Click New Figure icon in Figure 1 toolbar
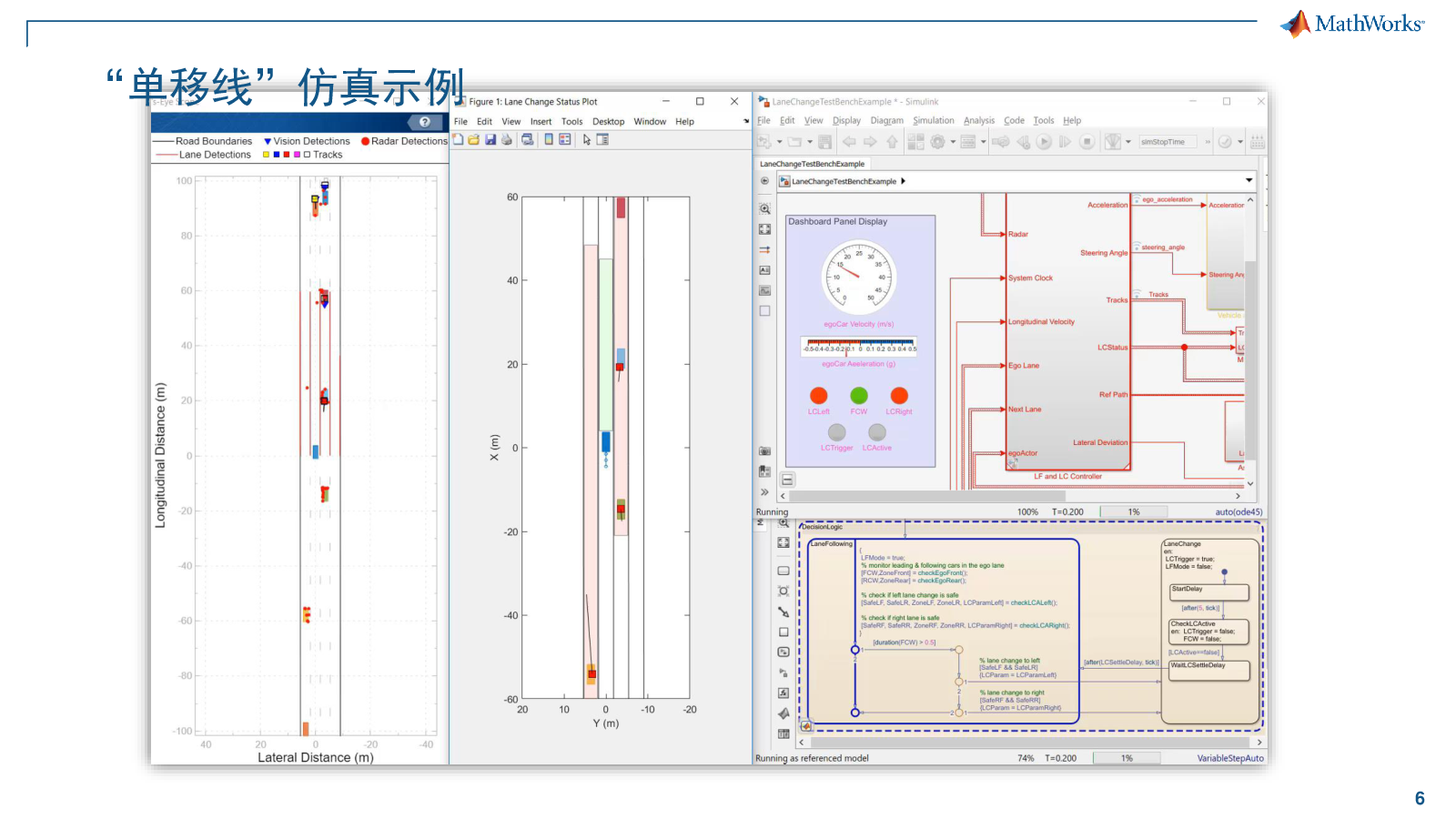The width and height of the screenshot is (1456, 819). click(x=458, y=139)
